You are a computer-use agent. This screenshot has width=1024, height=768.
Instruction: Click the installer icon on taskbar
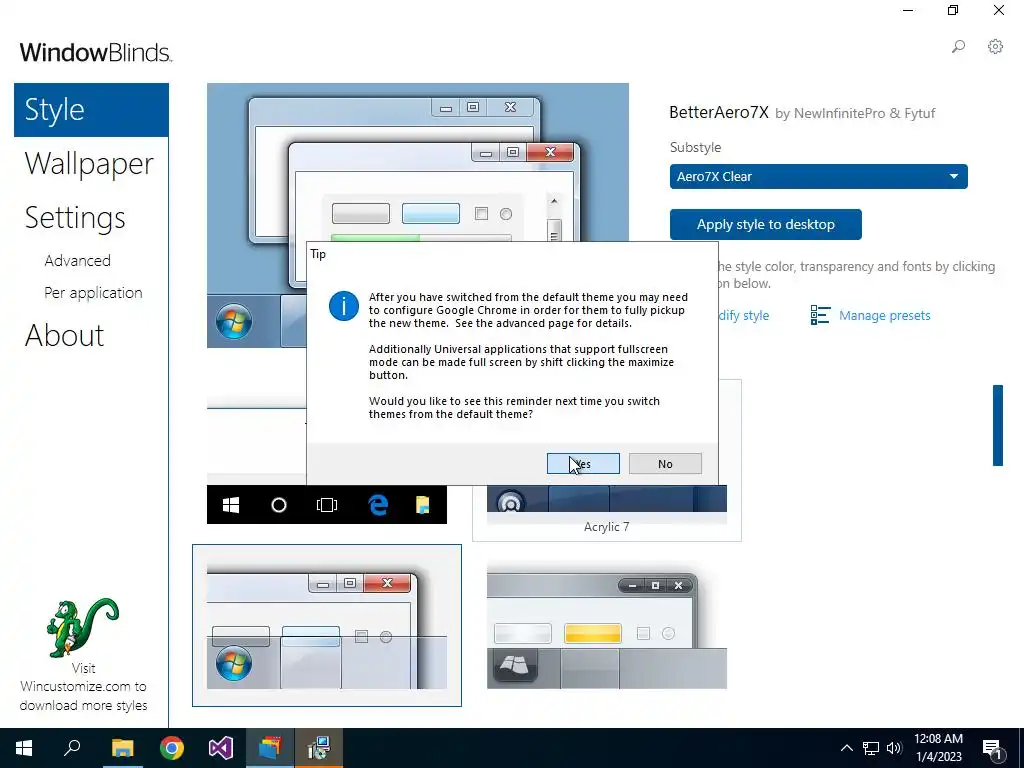pyautogui.click(x=319, y=748)
